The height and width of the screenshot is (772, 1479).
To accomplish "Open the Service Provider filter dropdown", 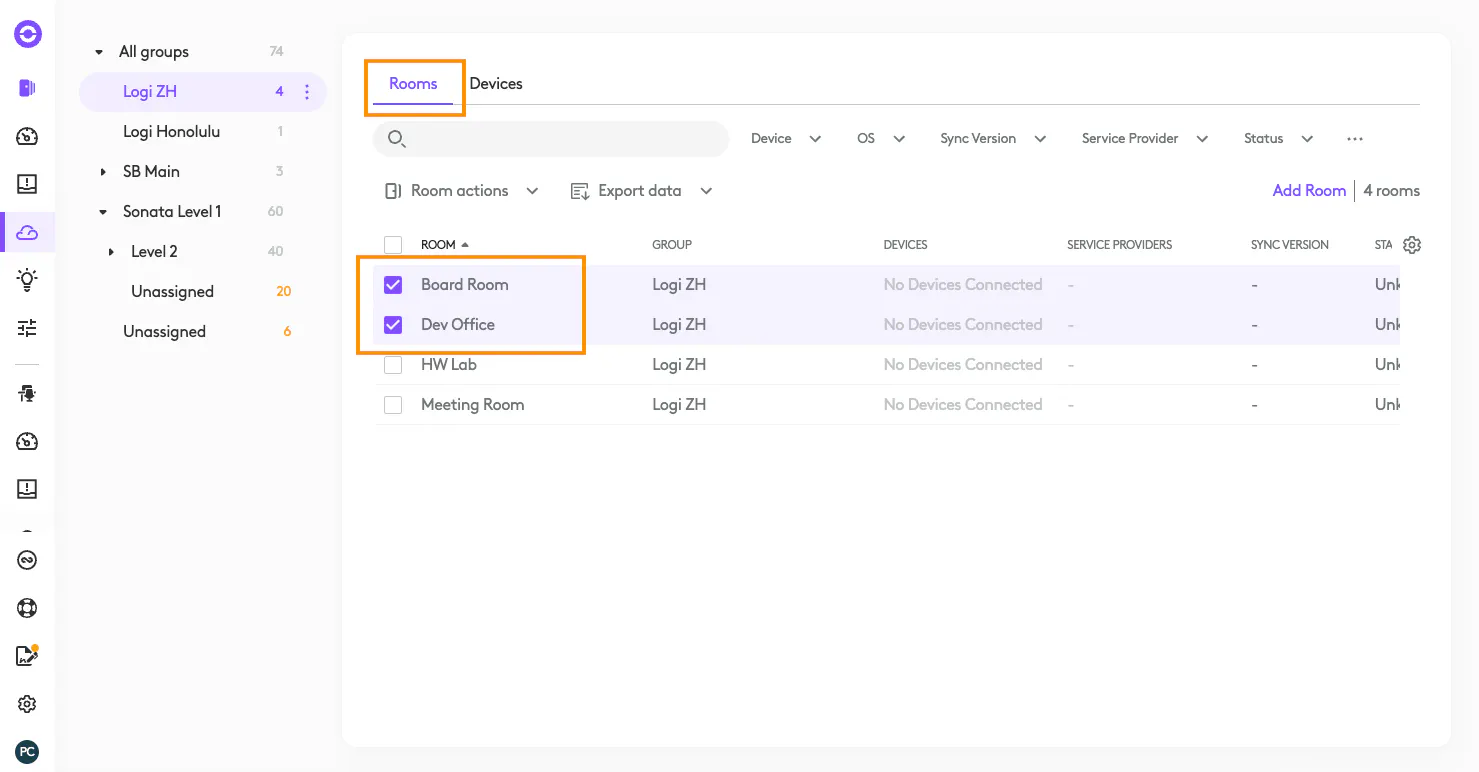I will coord(1144,139).
